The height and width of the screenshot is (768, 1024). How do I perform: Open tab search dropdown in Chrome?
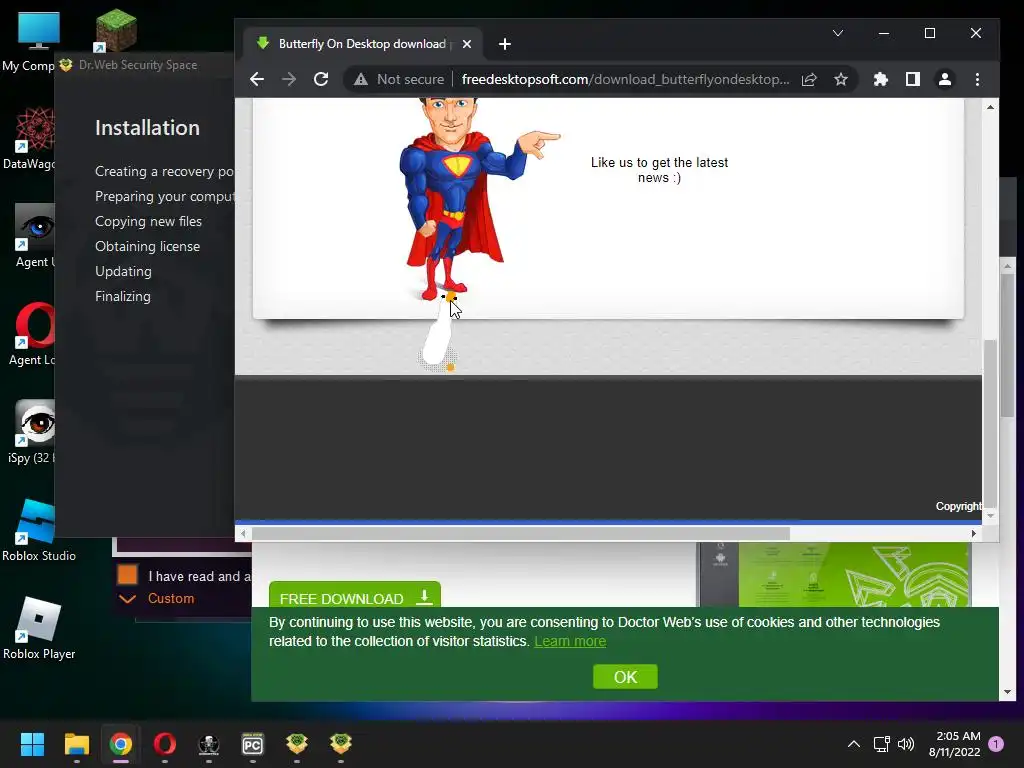[838, 33]
